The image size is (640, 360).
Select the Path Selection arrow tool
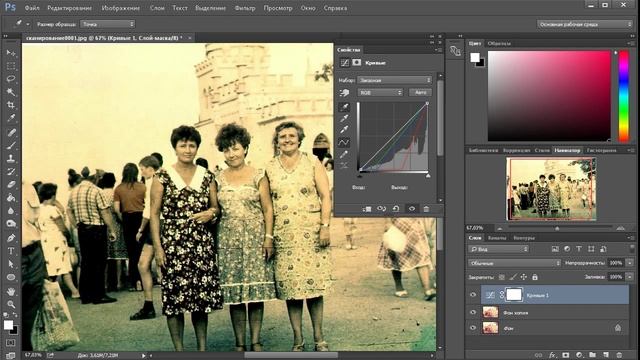tap(11, 264)
